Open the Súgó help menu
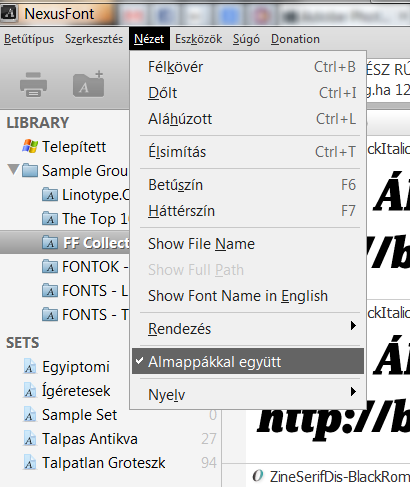The image size is (410, 487). pos(246,39)
